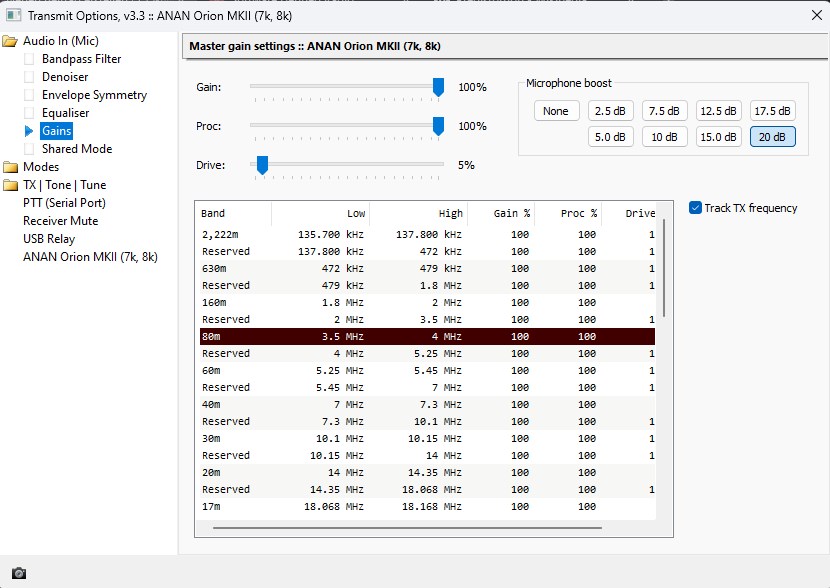Click the High column header
The image size is (830, 588).
click(x=419, y=213)
